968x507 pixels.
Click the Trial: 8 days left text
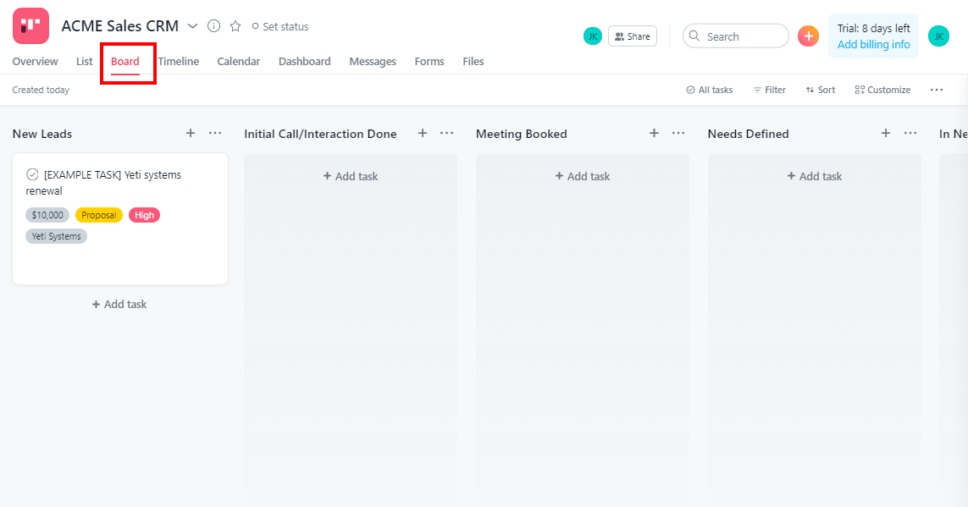click(874, 28)
